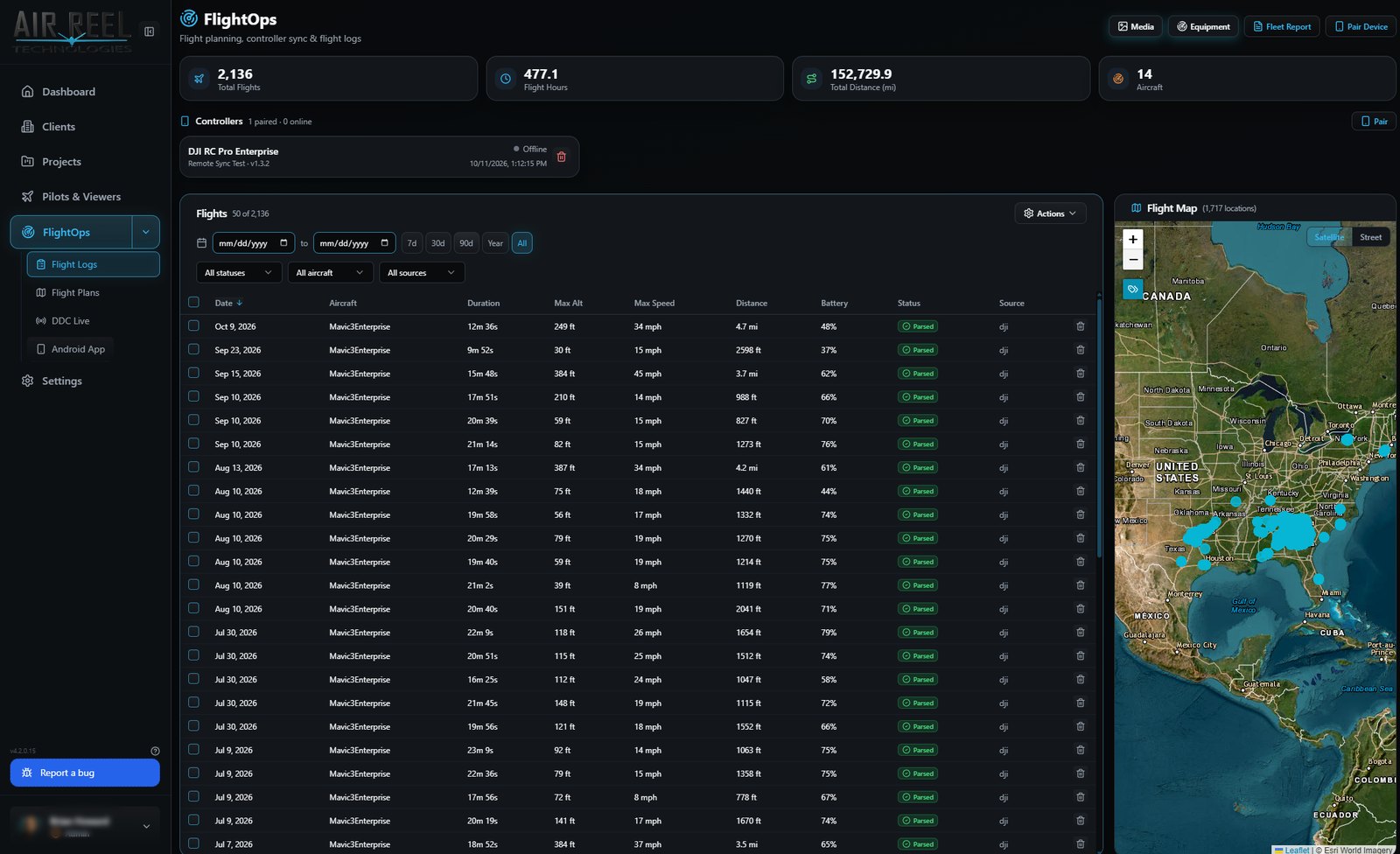
Task: Click the FlightOps radar logo in the header
Action: click(x=189, y=18)
